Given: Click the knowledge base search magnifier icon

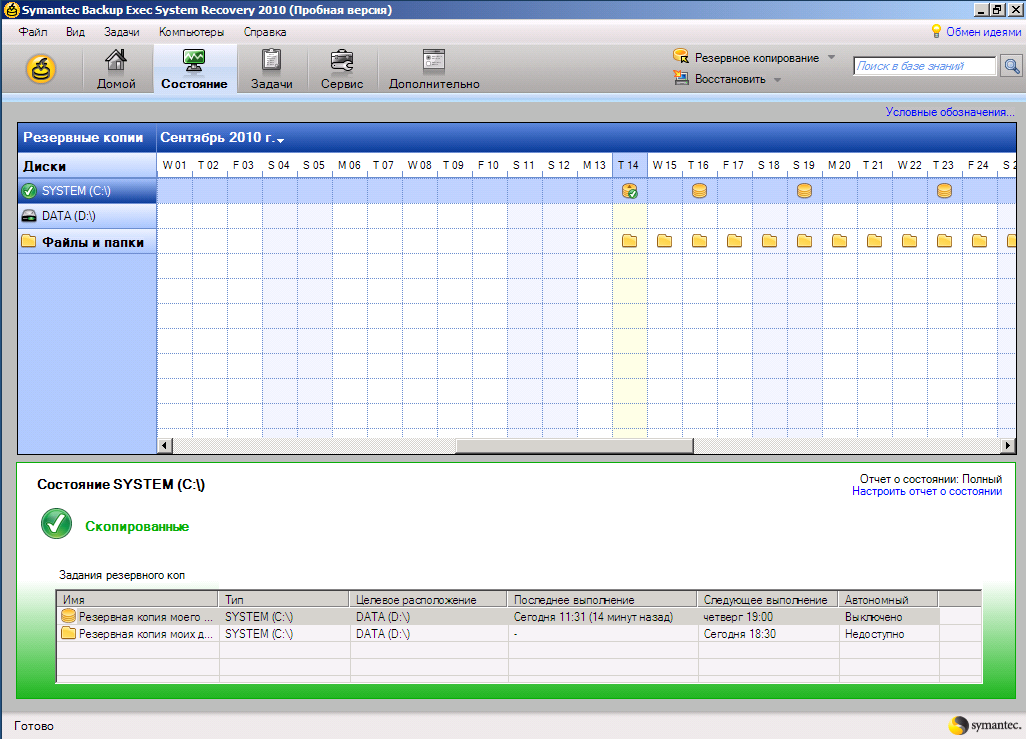Looking at the screenshot, I should pyautogui.click(x=1011, y=66).
